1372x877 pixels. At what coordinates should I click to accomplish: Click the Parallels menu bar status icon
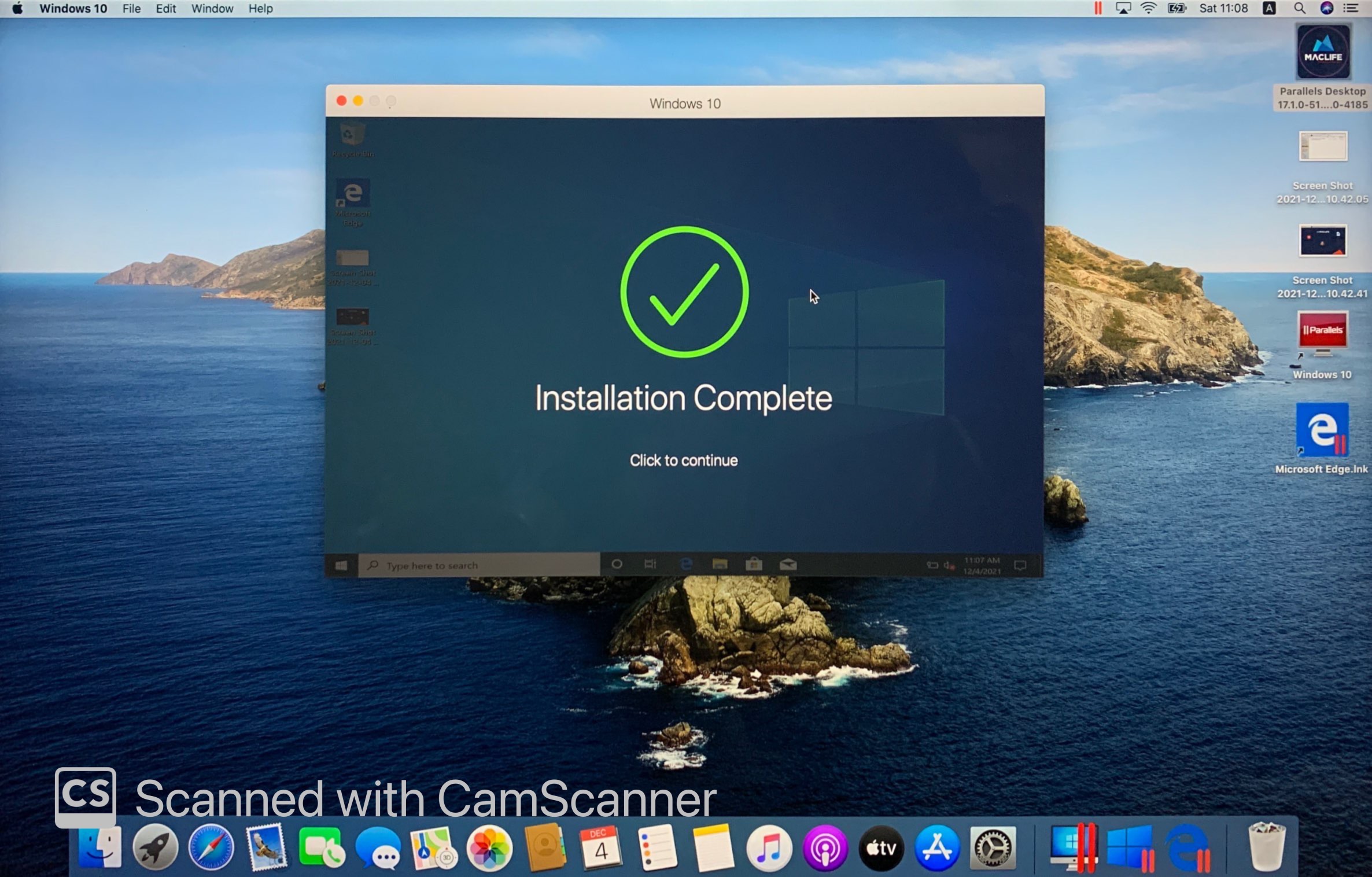(x=1097, y=8)
